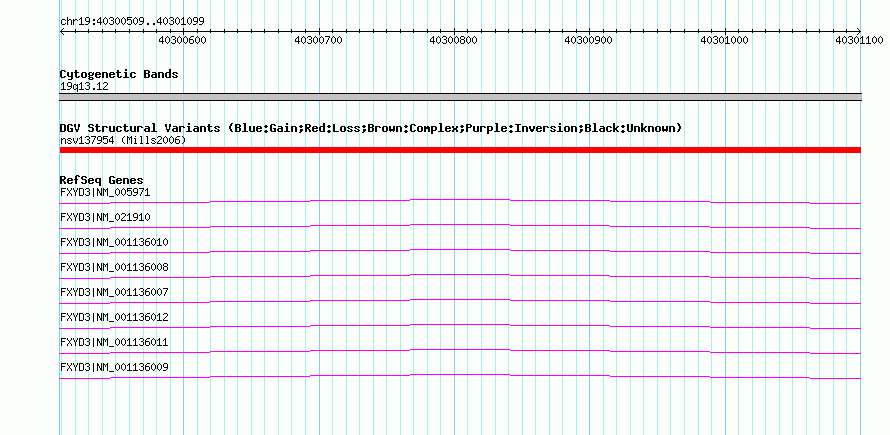Select transcript FXYD3|NM_021910
The image size is (890, 435).
(105, 218)
